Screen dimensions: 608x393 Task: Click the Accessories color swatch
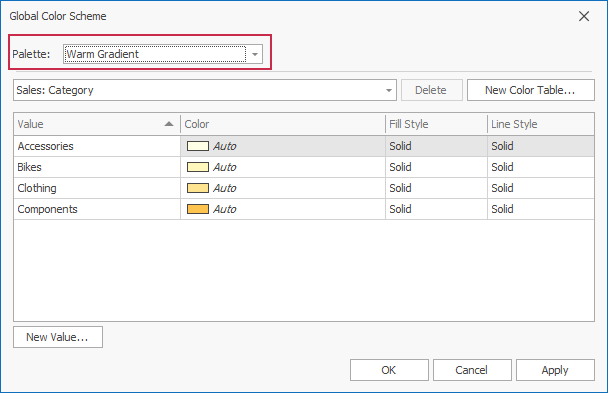[198, 146]
